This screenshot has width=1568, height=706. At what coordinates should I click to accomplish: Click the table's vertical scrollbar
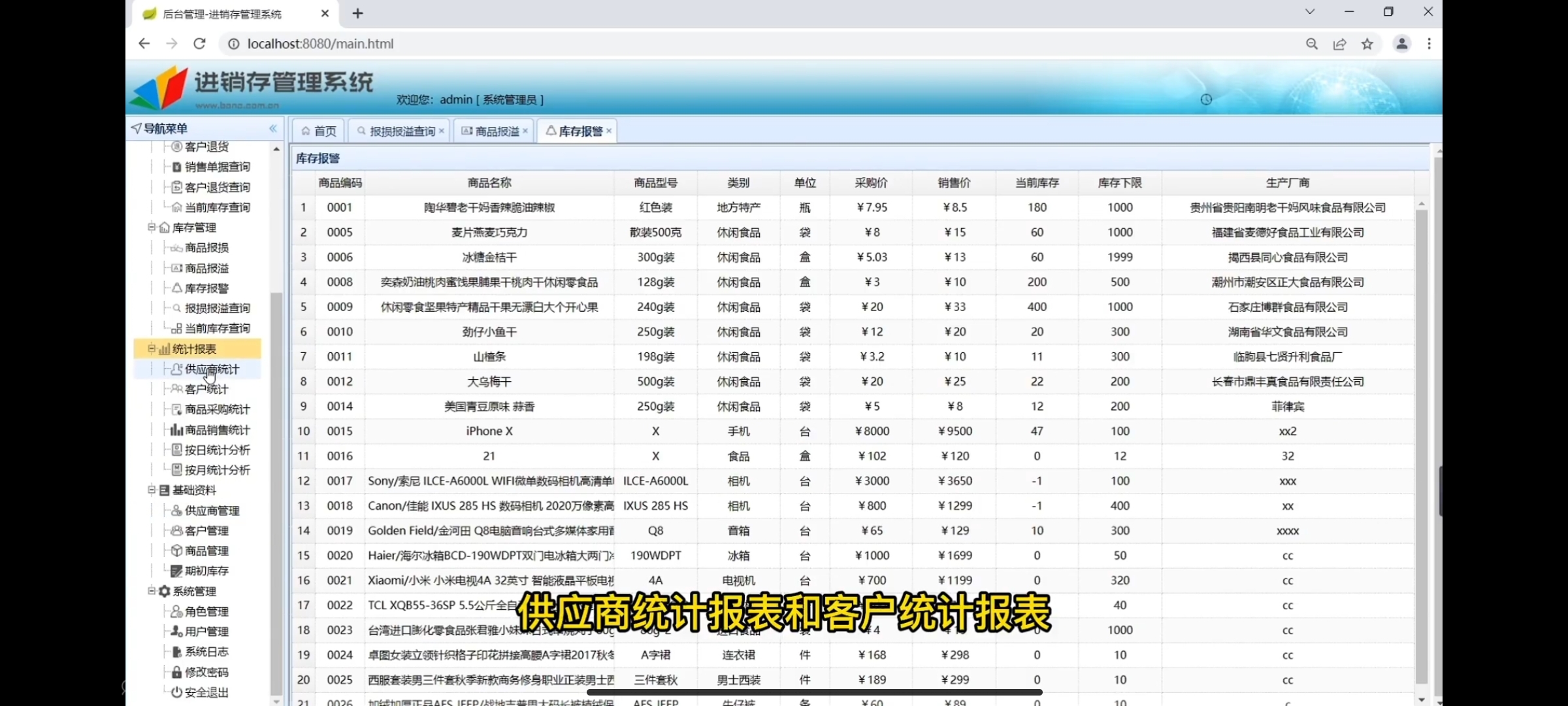click(1421, 446)
